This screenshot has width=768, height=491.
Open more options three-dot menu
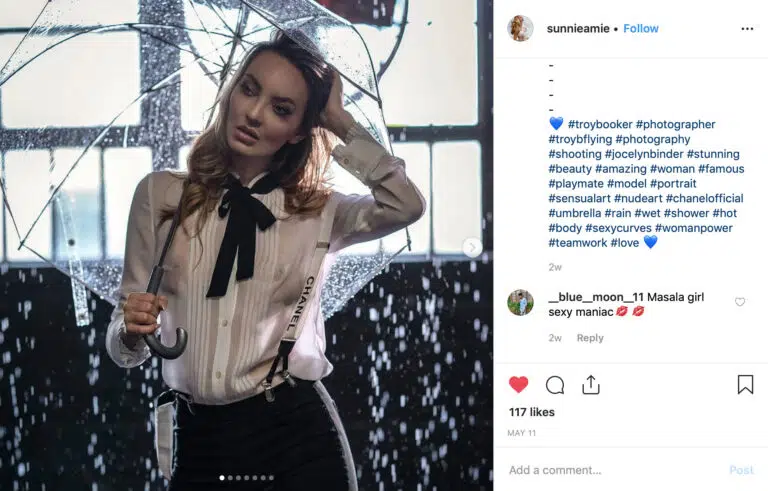(x=747, y=29)
